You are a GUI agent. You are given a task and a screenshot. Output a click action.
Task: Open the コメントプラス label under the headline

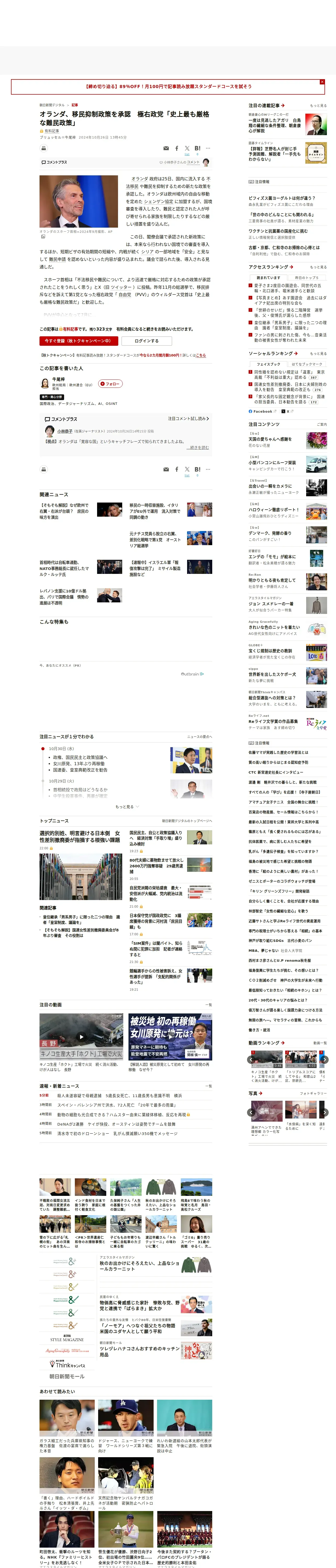[54, 163]
